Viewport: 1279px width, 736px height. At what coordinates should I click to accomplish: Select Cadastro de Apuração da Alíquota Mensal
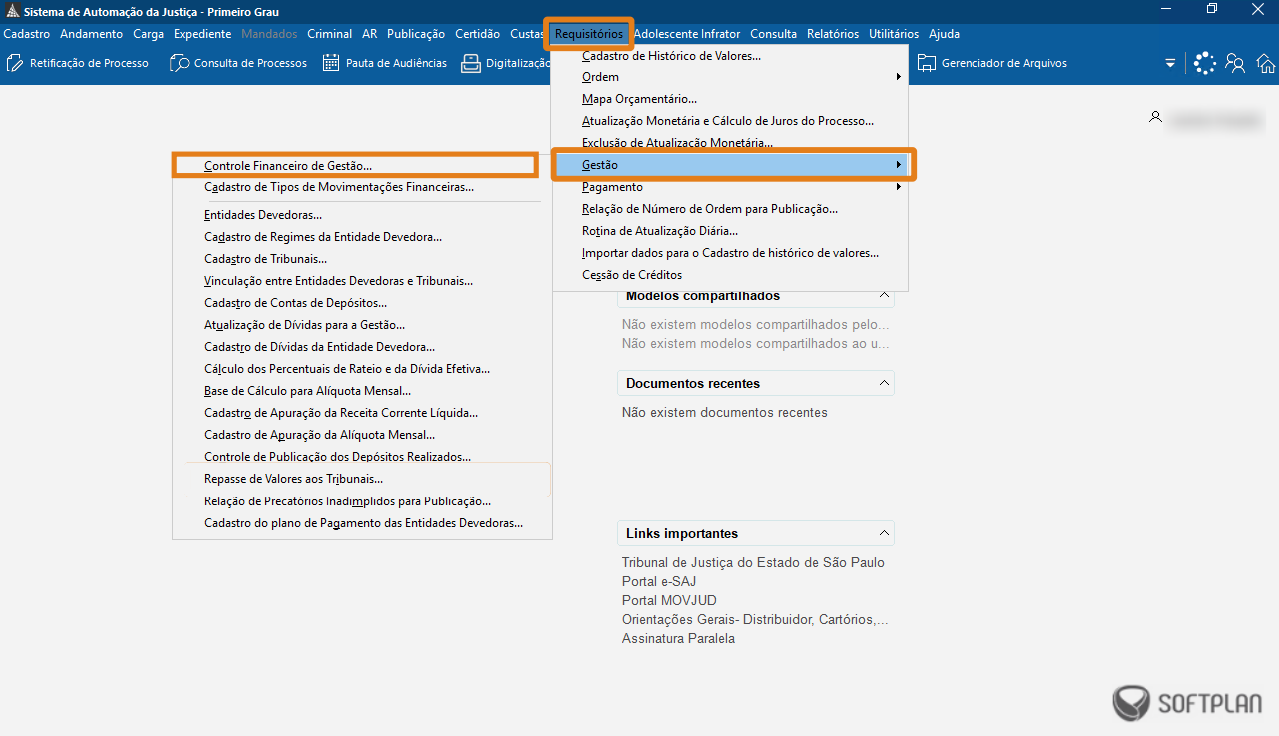point(362,435)
